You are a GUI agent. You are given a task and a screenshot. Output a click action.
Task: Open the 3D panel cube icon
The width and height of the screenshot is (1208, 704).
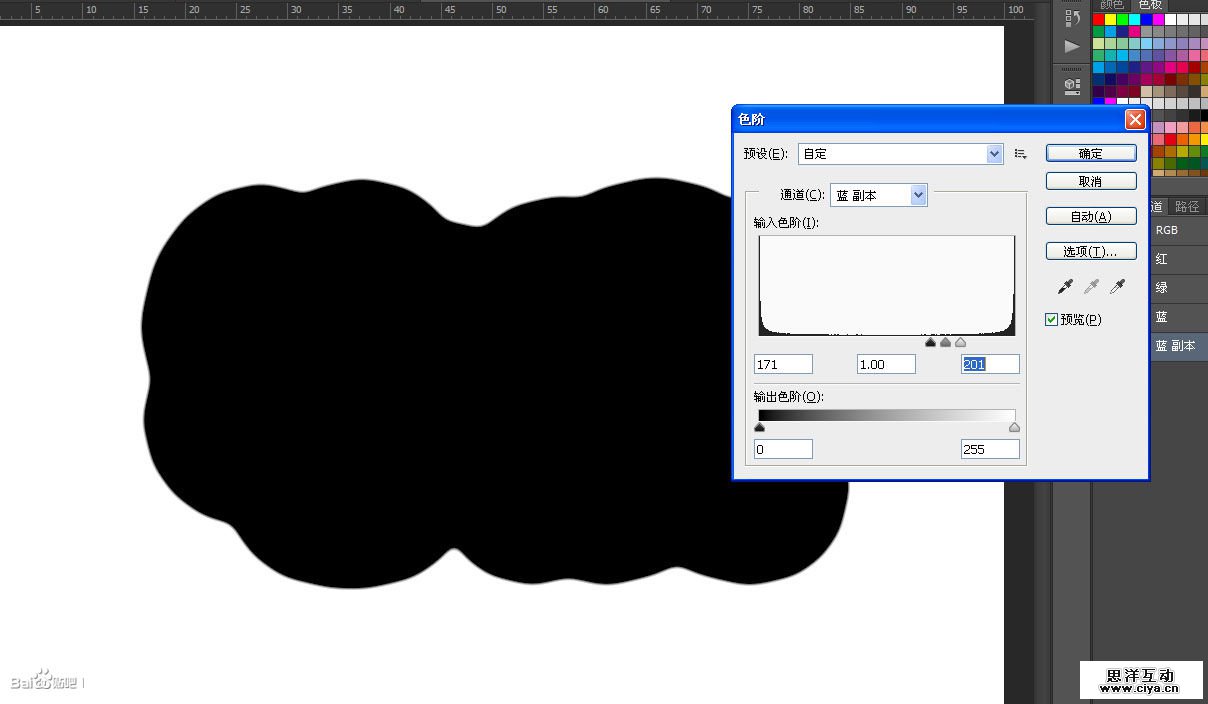[1072, 85]
